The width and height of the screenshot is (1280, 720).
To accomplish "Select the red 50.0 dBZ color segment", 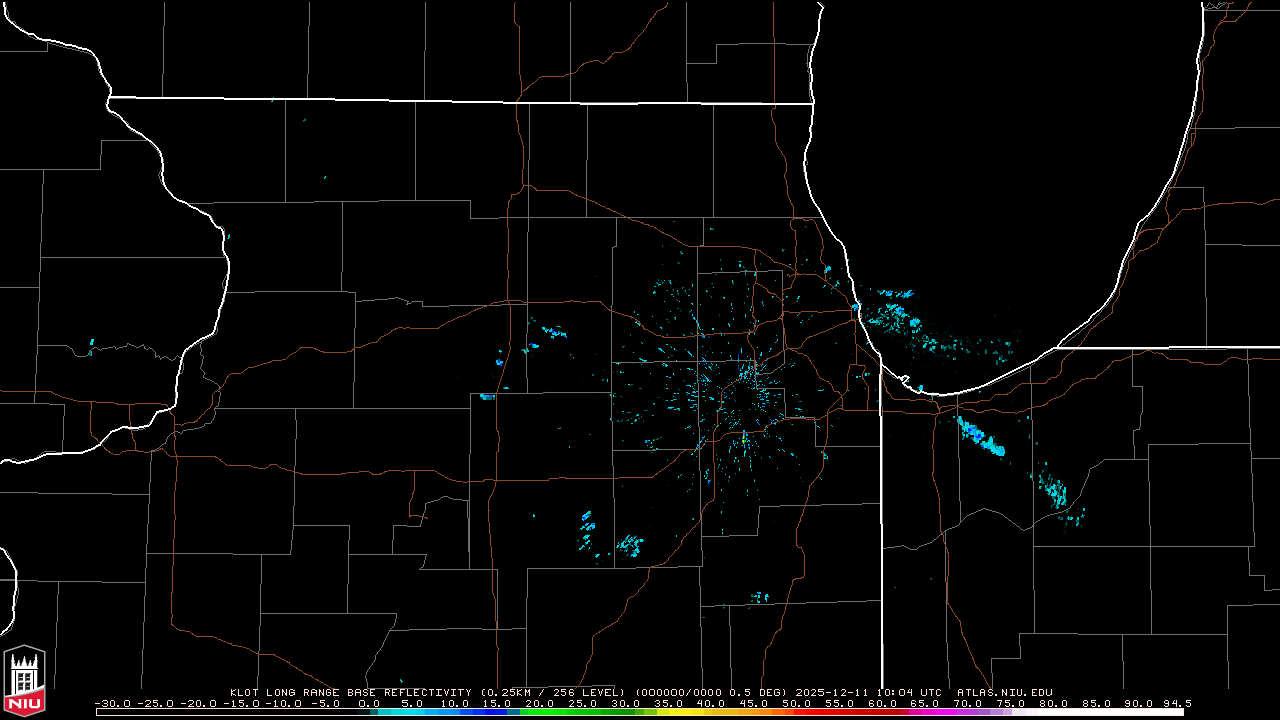I will pos(796,712).
